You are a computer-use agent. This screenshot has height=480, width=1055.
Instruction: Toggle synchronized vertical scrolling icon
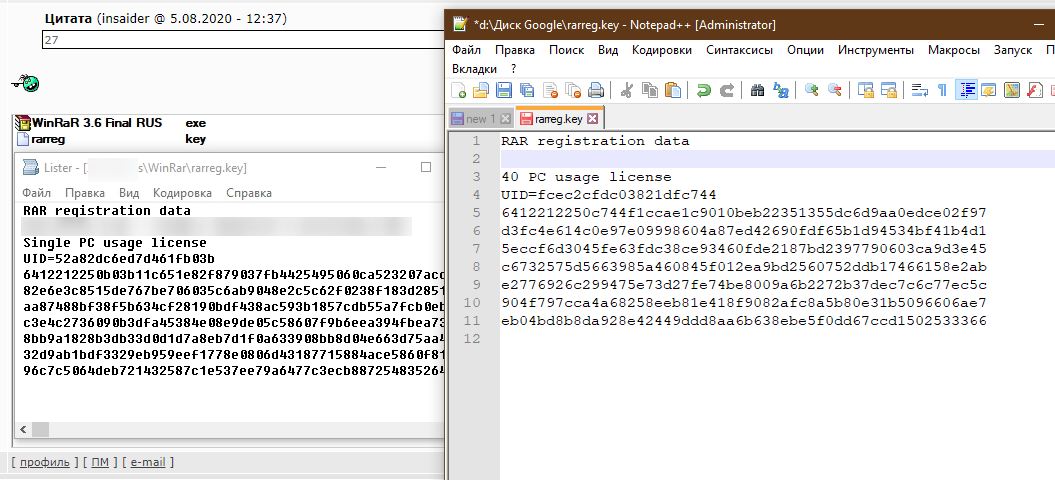click(866, 90)
